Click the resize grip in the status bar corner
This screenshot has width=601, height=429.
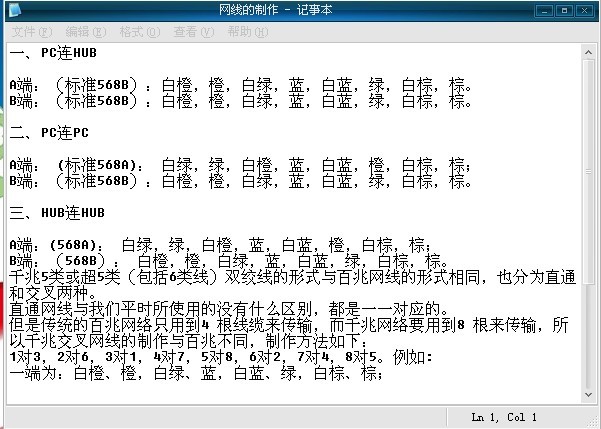592,420
